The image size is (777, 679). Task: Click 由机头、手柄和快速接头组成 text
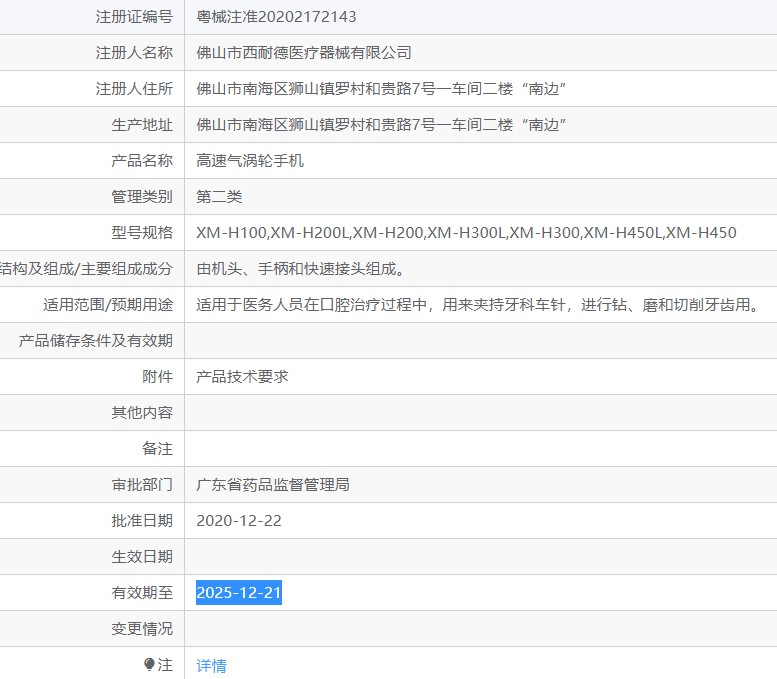(x=300, y=269)
